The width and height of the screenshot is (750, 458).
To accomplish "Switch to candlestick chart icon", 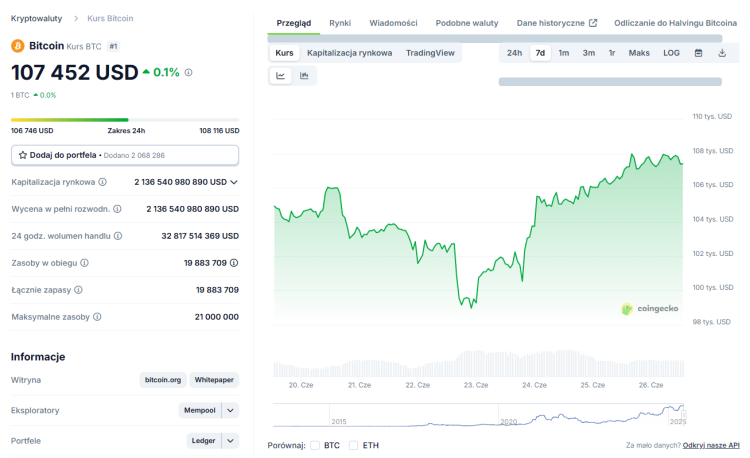I will point(304,75).
